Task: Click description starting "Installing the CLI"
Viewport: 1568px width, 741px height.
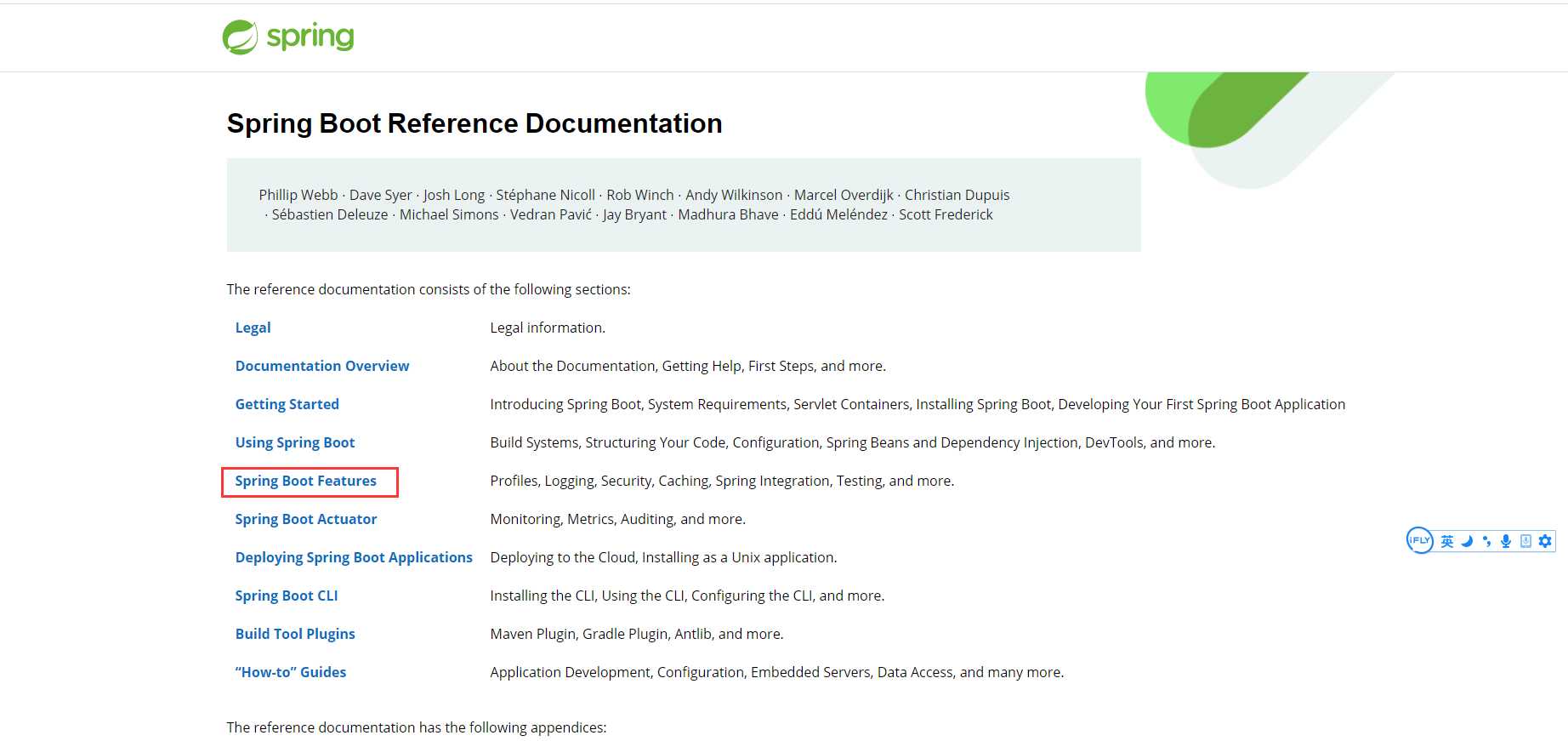Action: (x=687, y=596)
